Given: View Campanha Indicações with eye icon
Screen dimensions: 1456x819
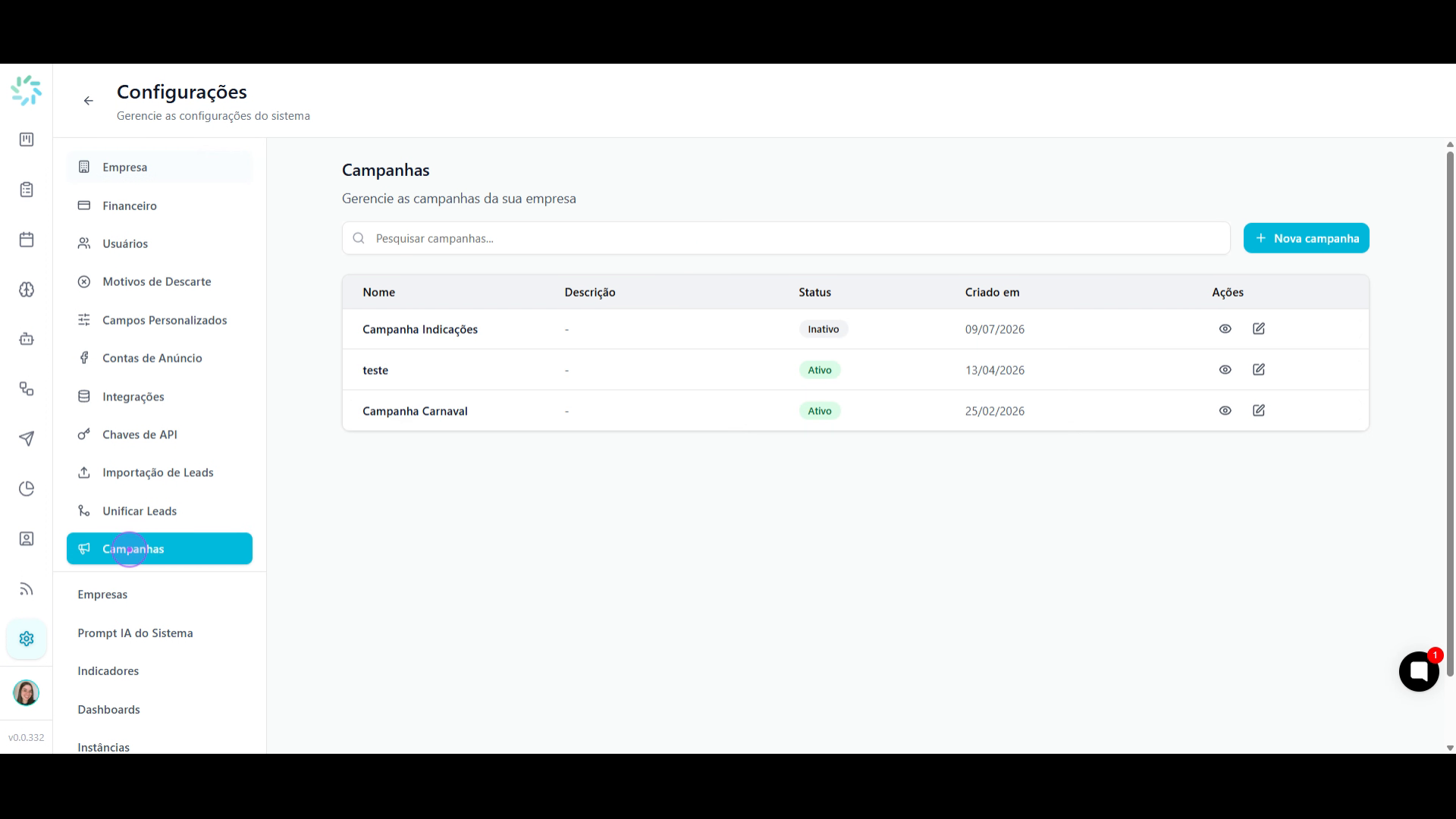Looking at the screenshot, I should pyautogui.click(x=1225, y=329).
